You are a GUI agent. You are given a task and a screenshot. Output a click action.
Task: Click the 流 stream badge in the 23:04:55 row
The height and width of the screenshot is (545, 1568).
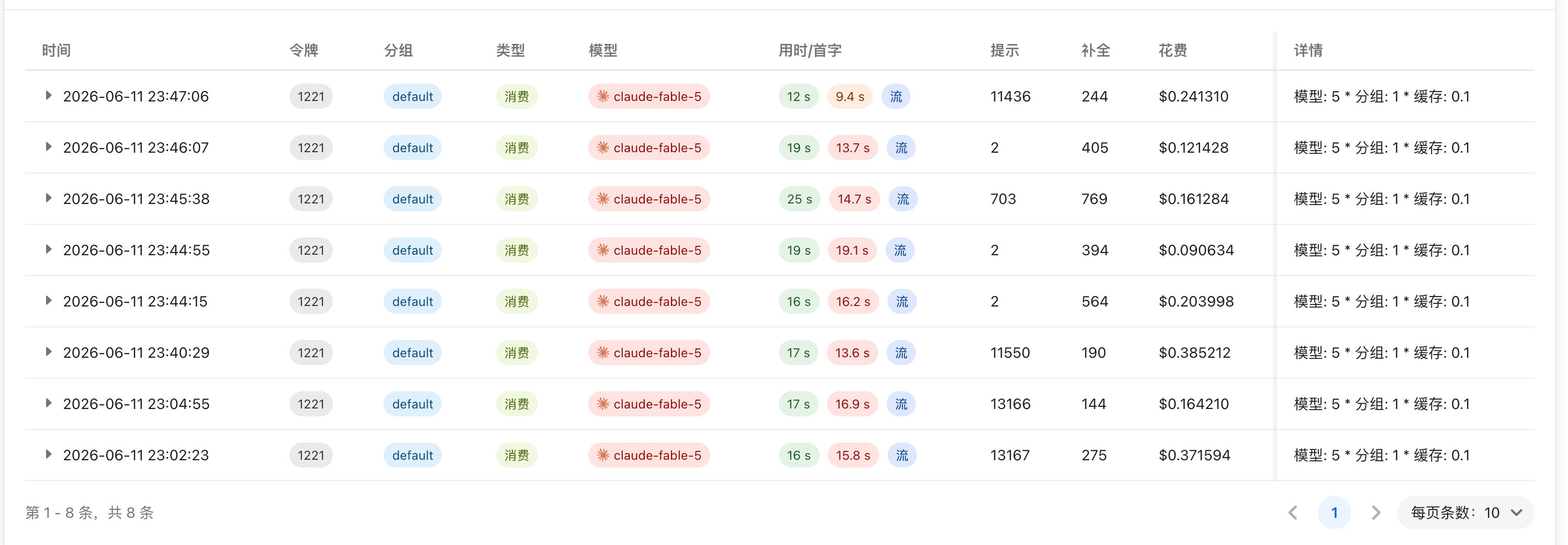901,404
